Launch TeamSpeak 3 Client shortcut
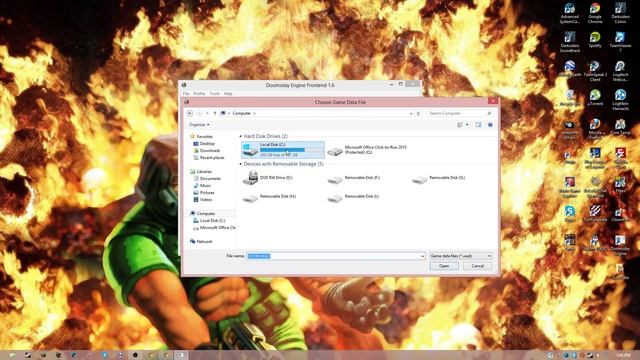The height and width of the screenshot is (360, 640). pyautogui.click(x=595, y=71)
